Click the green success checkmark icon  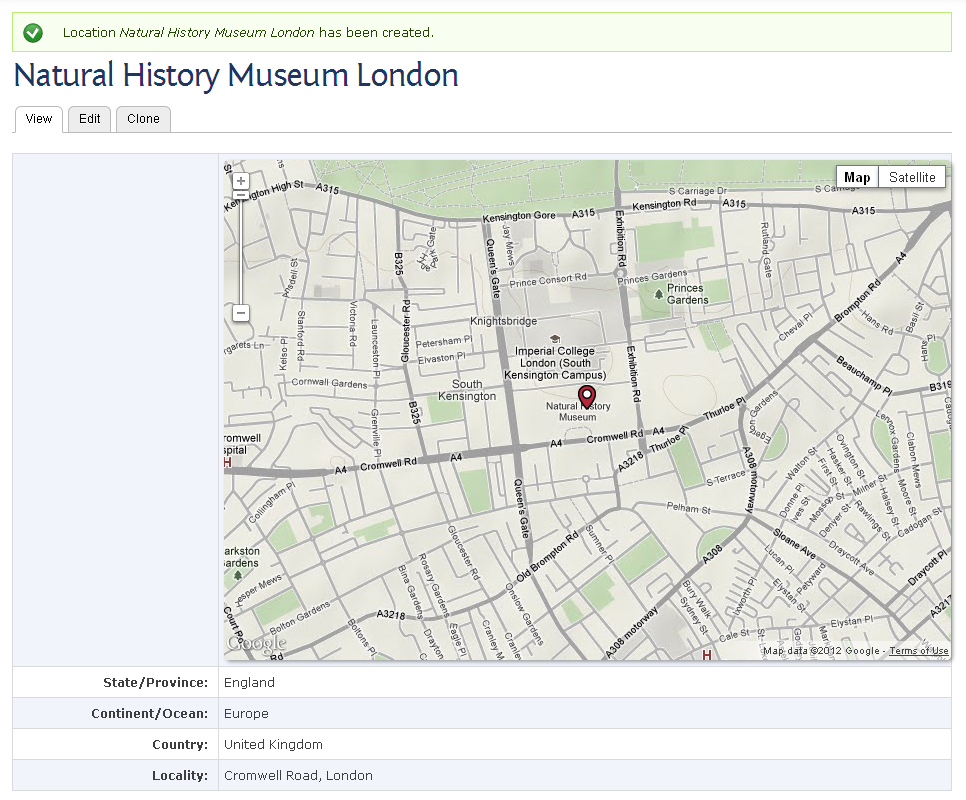(33, 33)
